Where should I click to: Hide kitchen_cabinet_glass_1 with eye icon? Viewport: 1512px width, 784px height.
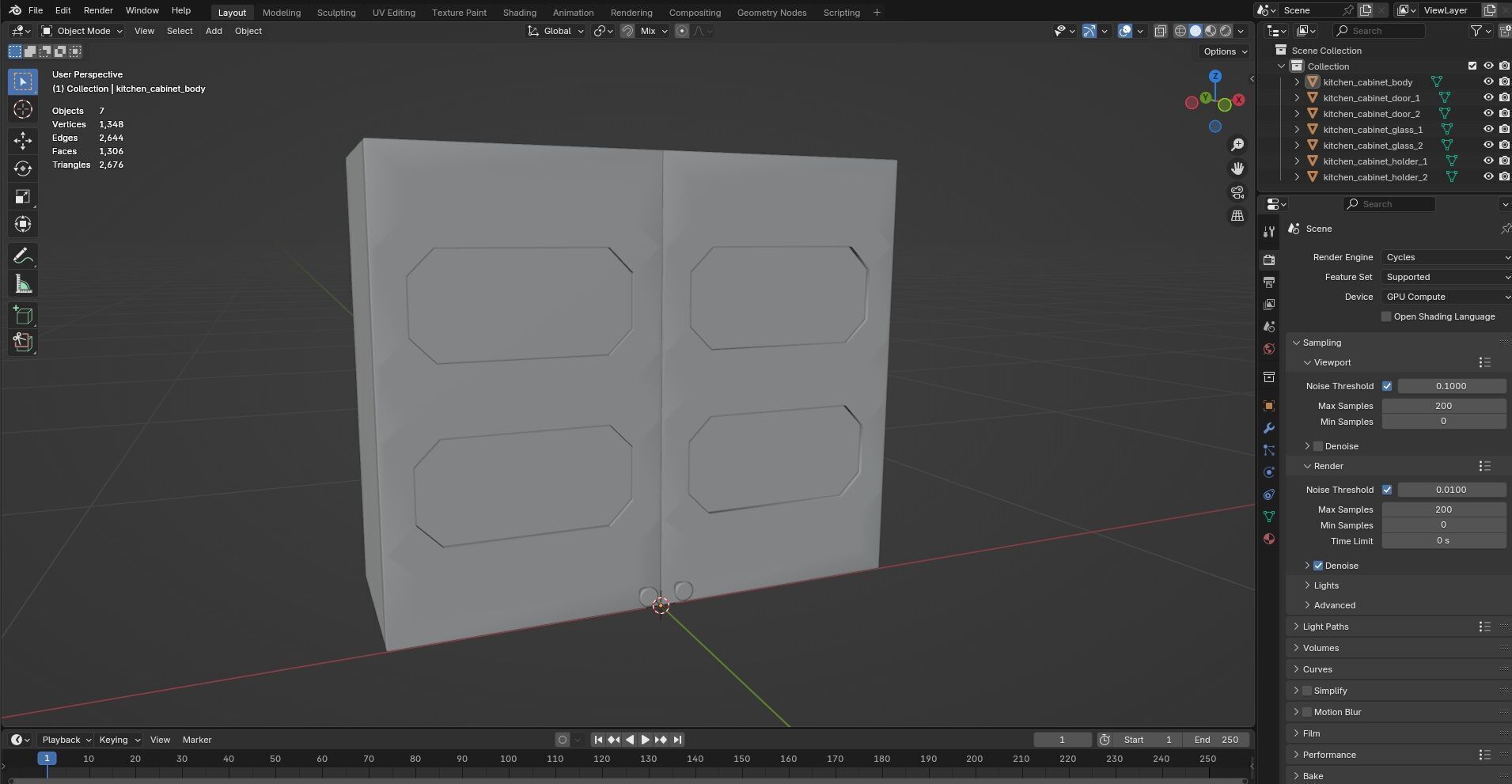point(1488,129)
